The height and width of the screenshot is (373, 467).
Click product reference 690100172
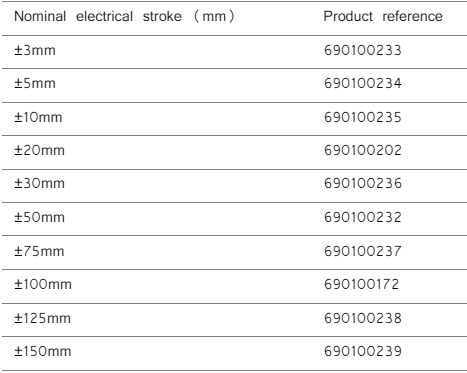click(361, 284)
